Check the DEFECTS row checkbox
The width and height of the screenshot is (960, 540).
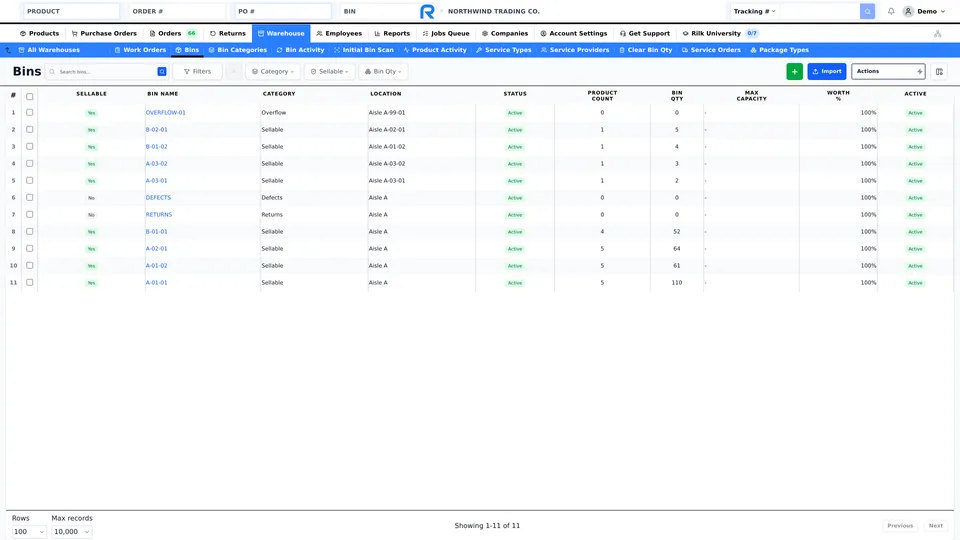coord(29,198)
